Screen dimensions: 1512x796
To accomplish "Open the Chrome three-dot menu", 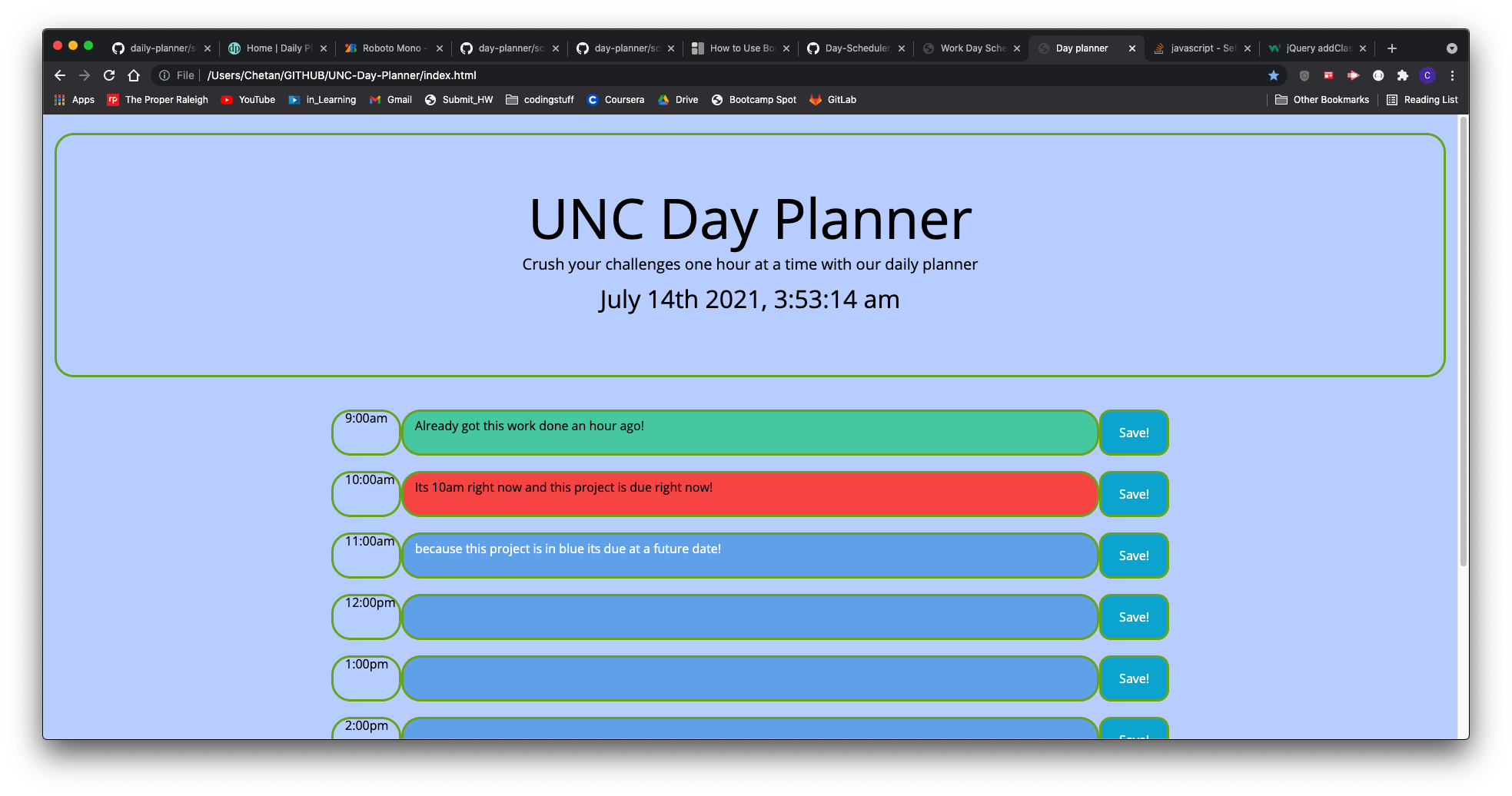I will [1452, 75].
